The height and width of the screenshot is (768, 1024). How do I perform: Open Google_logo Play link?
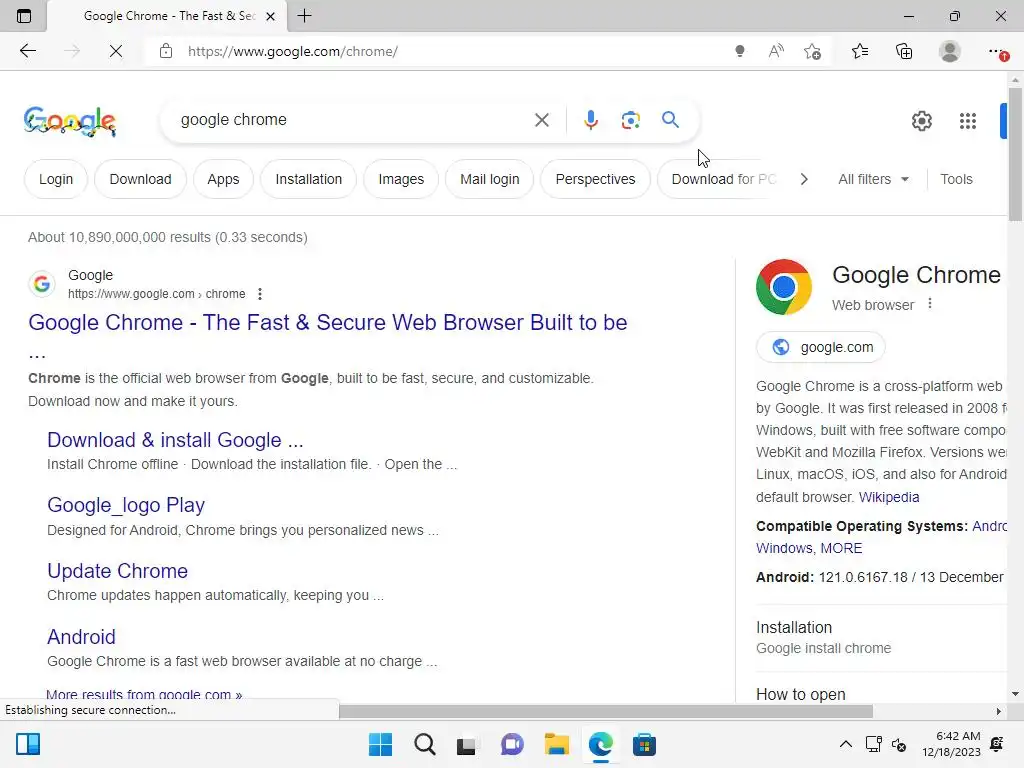(x=126, y=505)
